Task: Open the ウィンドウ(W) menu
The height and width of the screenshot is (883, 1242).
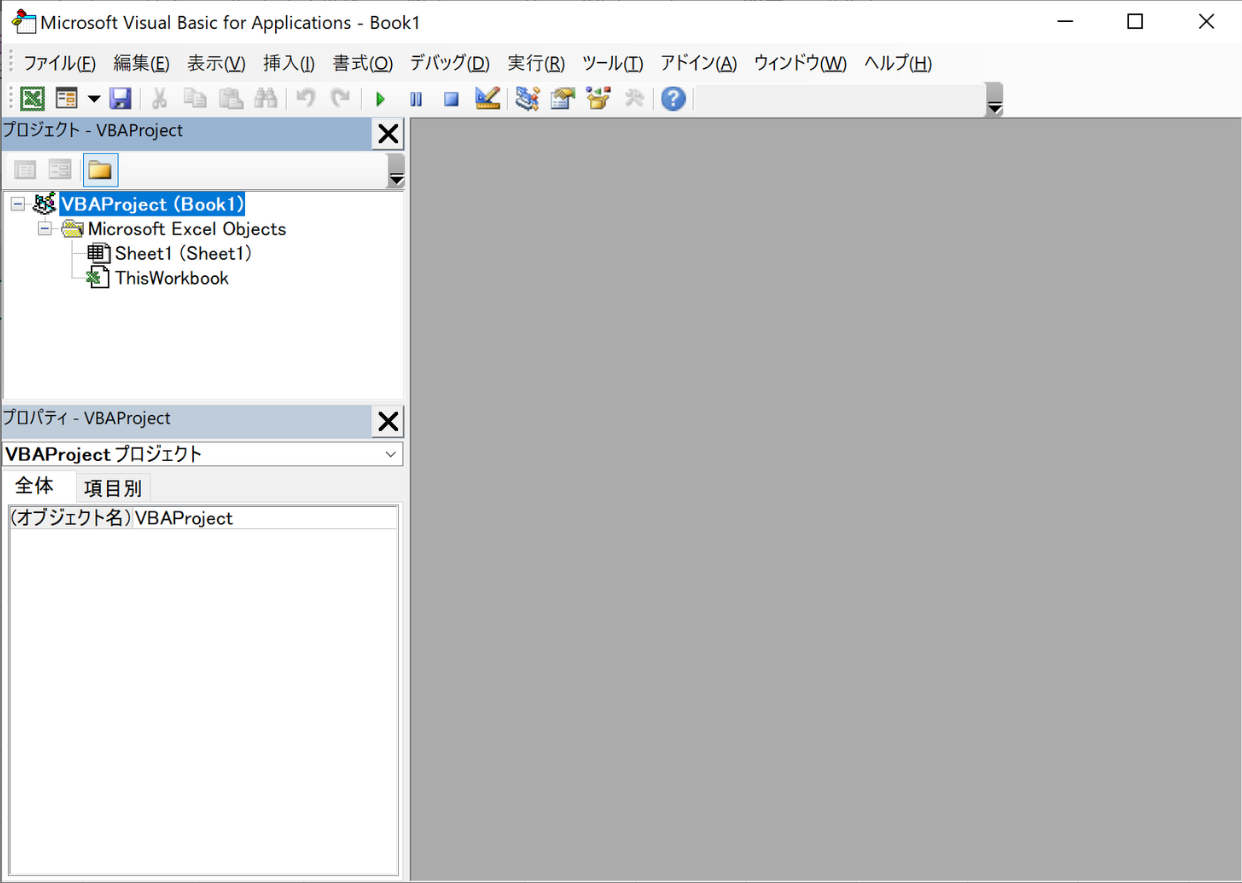Action: [800, 63]
